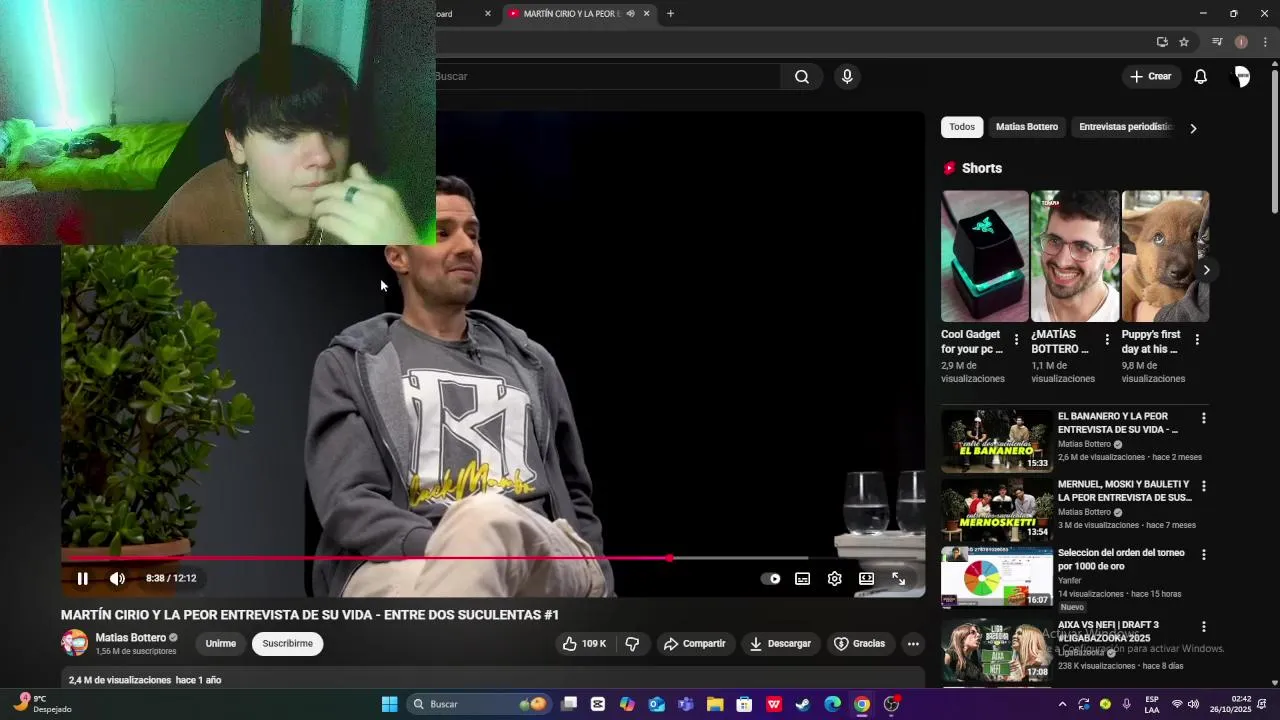This screenshot has height=720, width=1280.
Task: Click the red playhead on the progress bar
Action: 669,558
